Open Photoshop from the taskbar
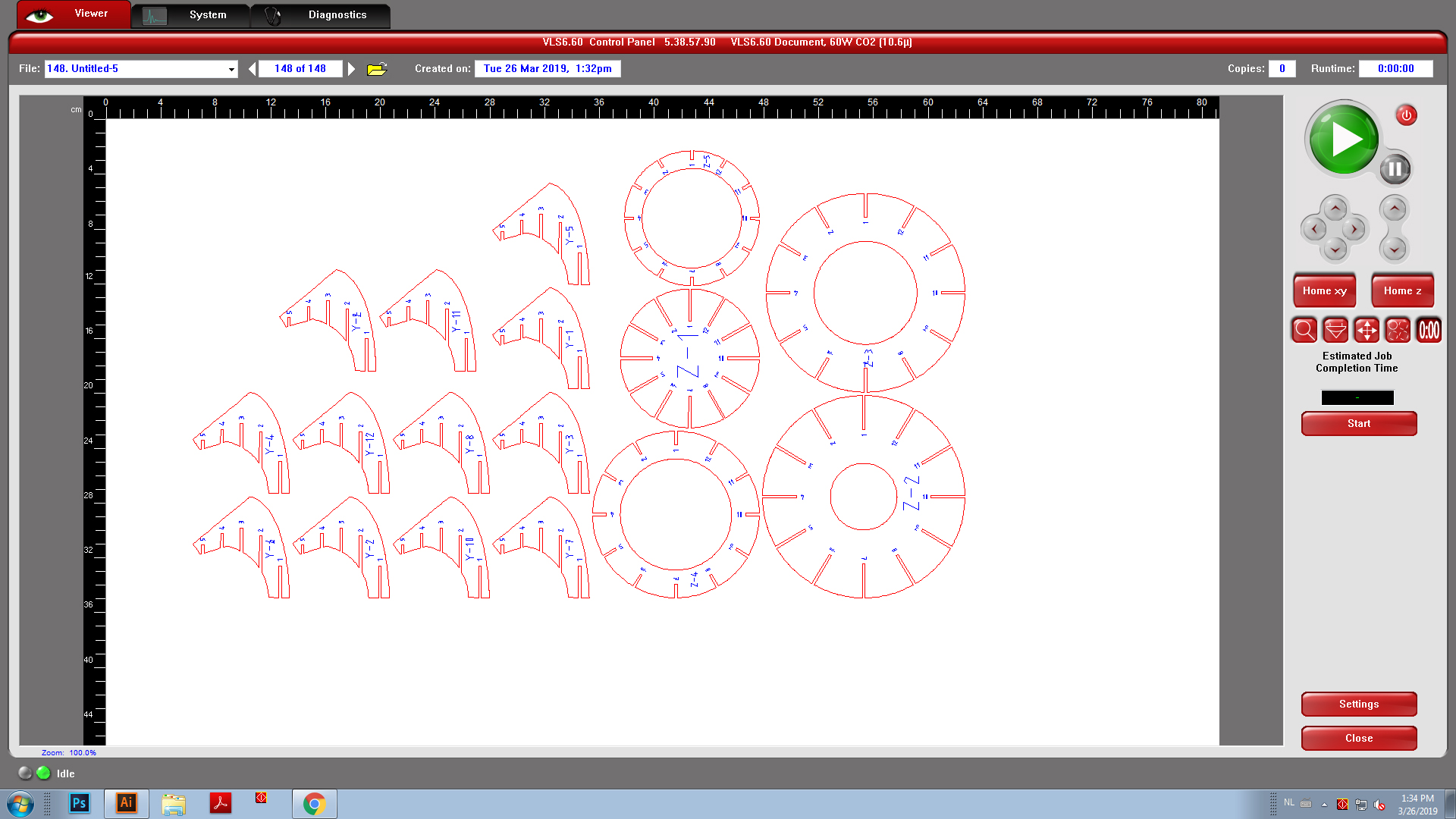1456x819 pixels. (x=79, y=803)
